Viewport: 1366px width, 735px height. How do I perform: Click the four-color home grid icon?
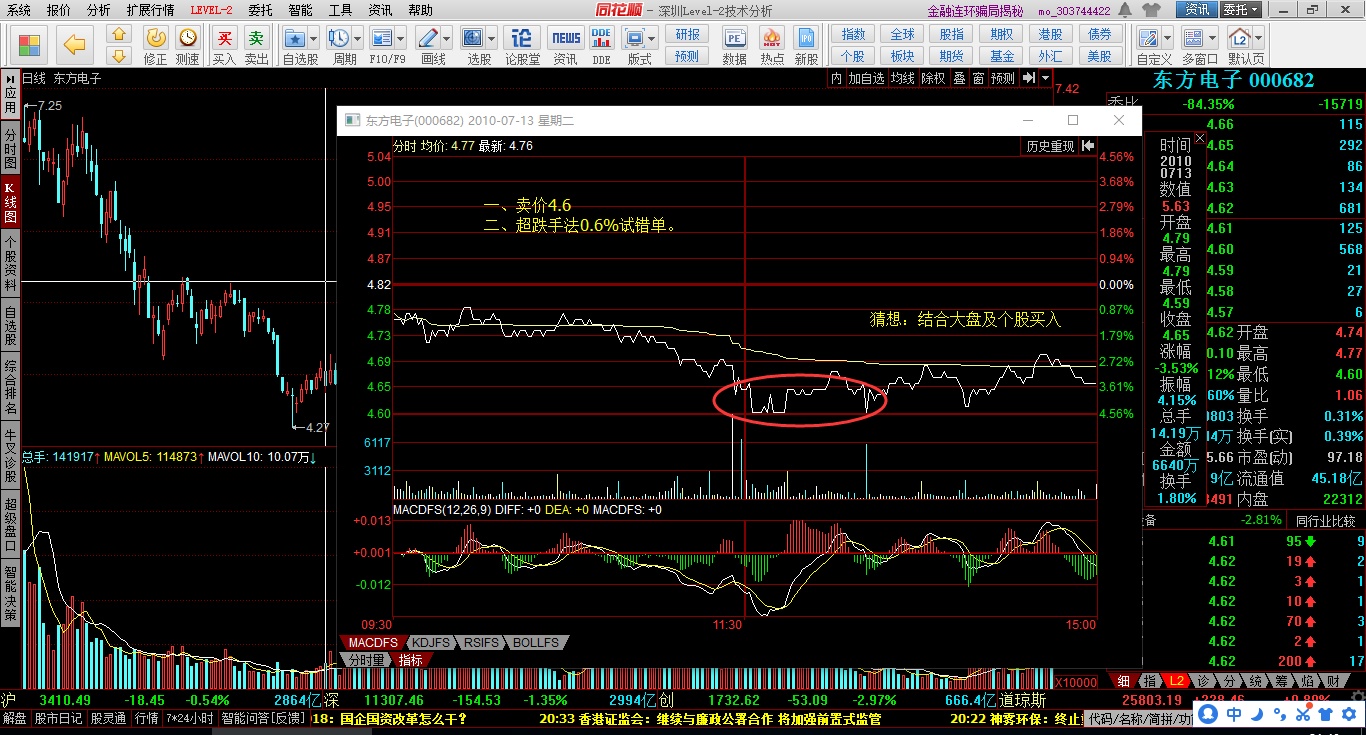point(30,45)
